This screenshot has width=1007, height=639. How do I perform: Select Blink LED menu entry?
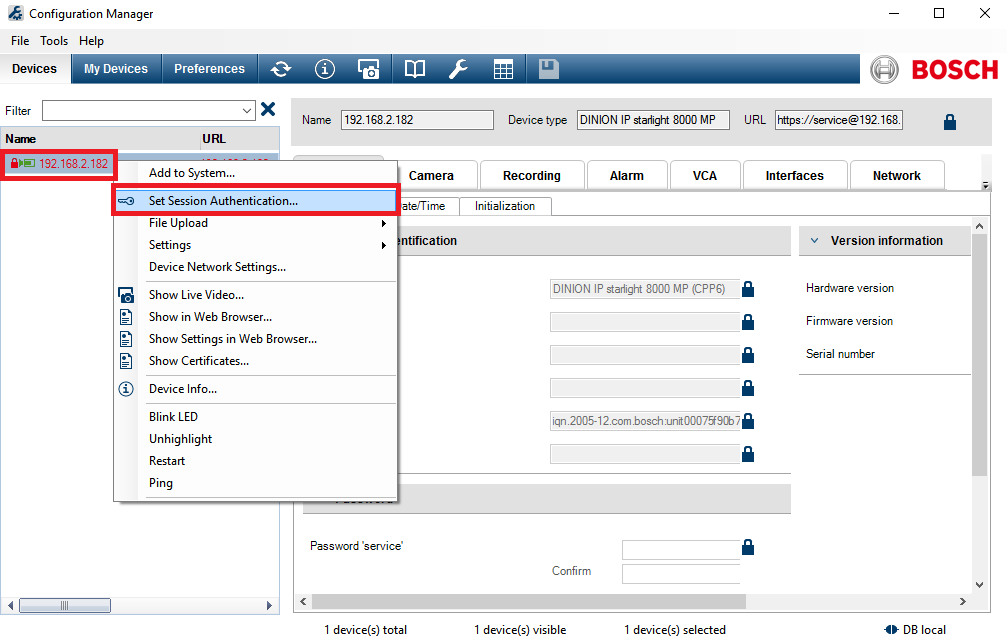256,417
